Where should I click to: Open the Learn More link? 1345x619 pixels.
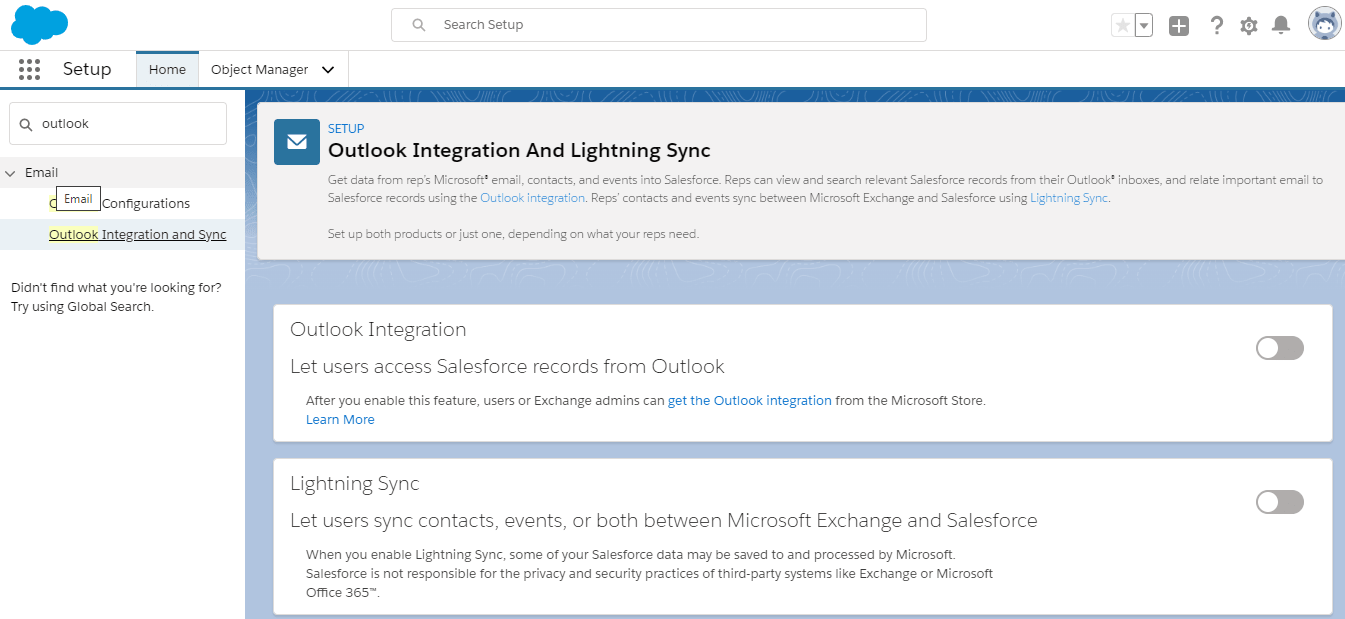point(340,420)
